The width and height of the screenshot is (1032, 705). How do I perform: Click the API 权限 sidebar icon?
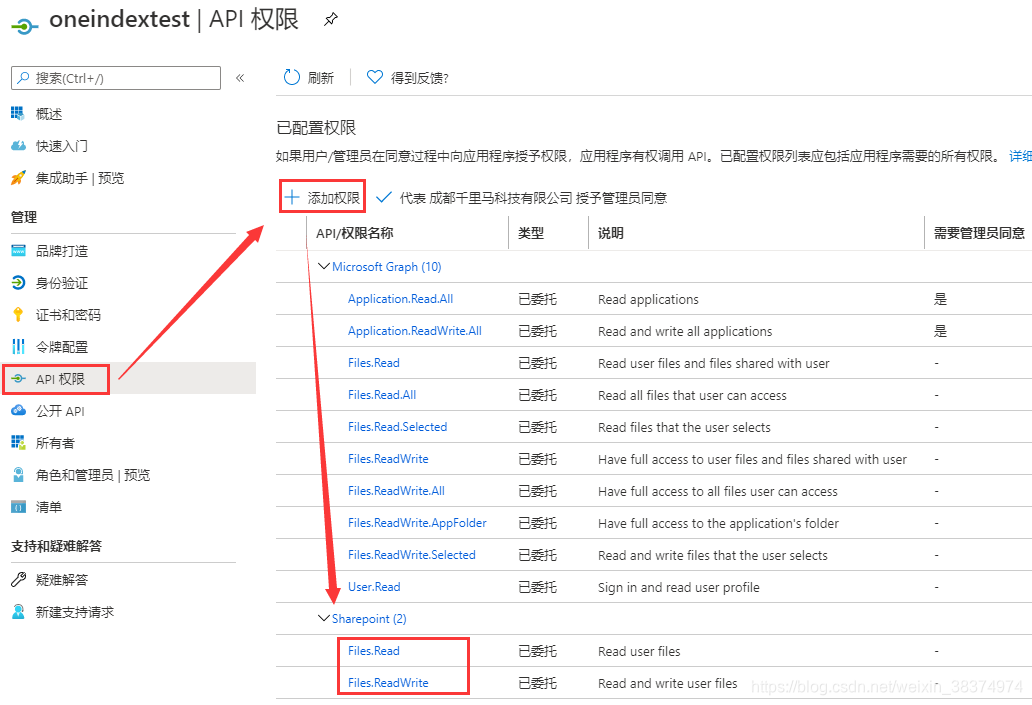(18, 379)
